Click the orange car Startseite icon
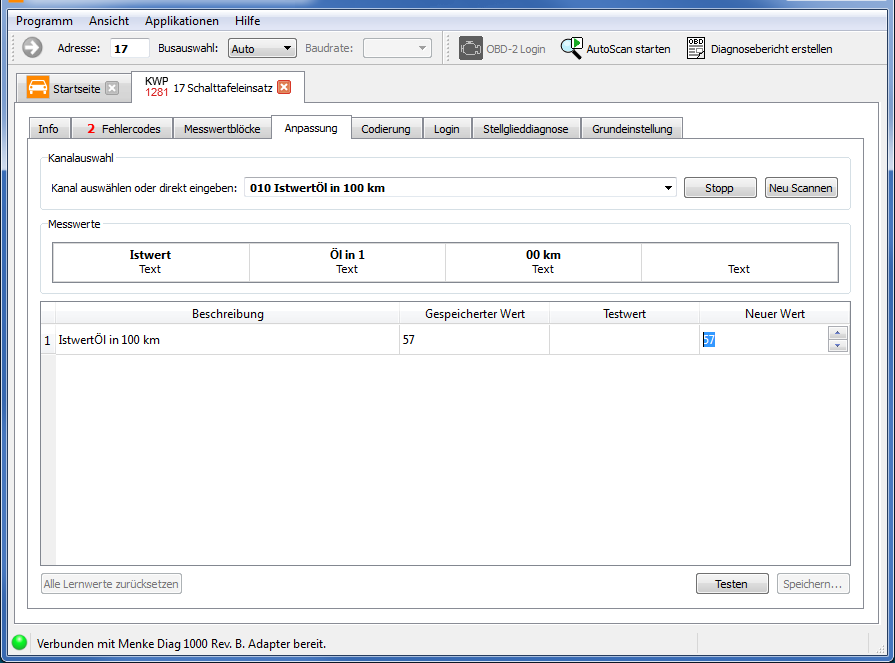This screenshot has height=663, width=895. (38, 88)
